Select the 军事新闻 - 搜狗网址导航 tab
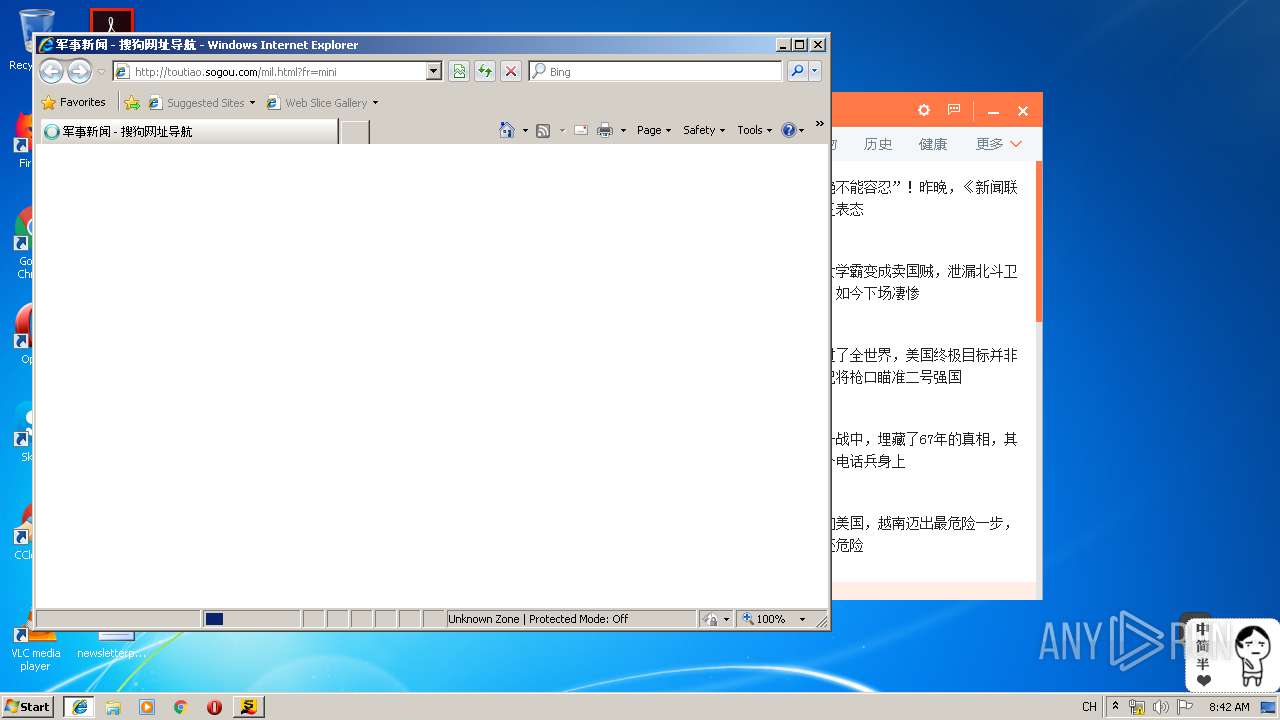The width and height of the screenshot is (1280, 720). 188,131
